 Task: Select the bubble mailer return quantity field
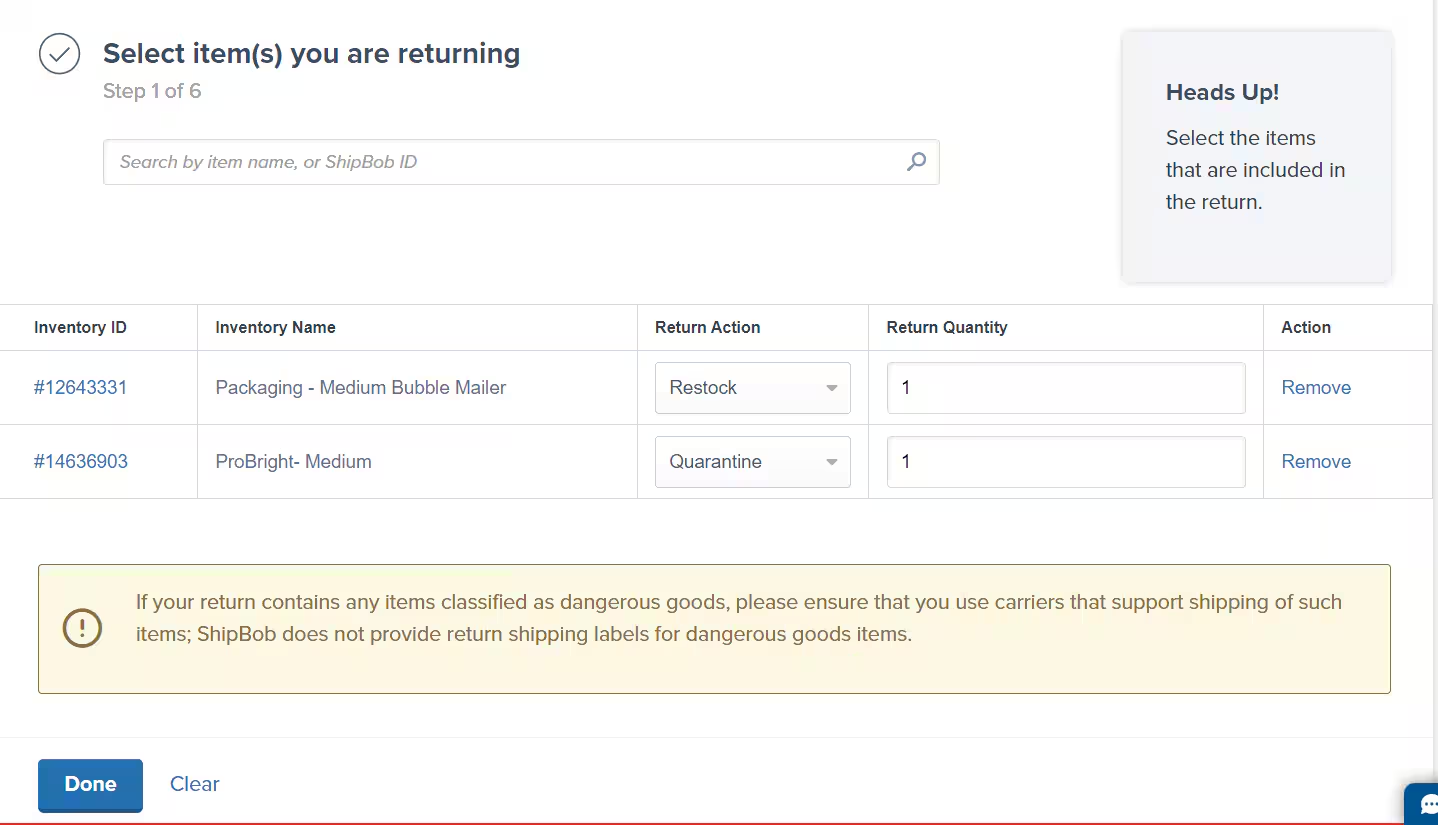[x=1065, y=388]
